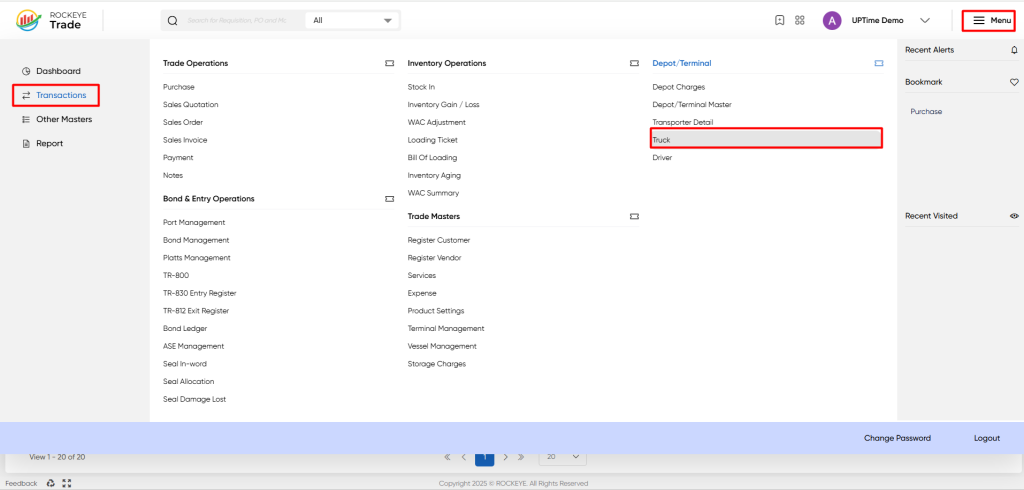The width and height of the screenshot is (1024, 490).
Task: Click the search magnifier icon
Action: coord(172,20)
